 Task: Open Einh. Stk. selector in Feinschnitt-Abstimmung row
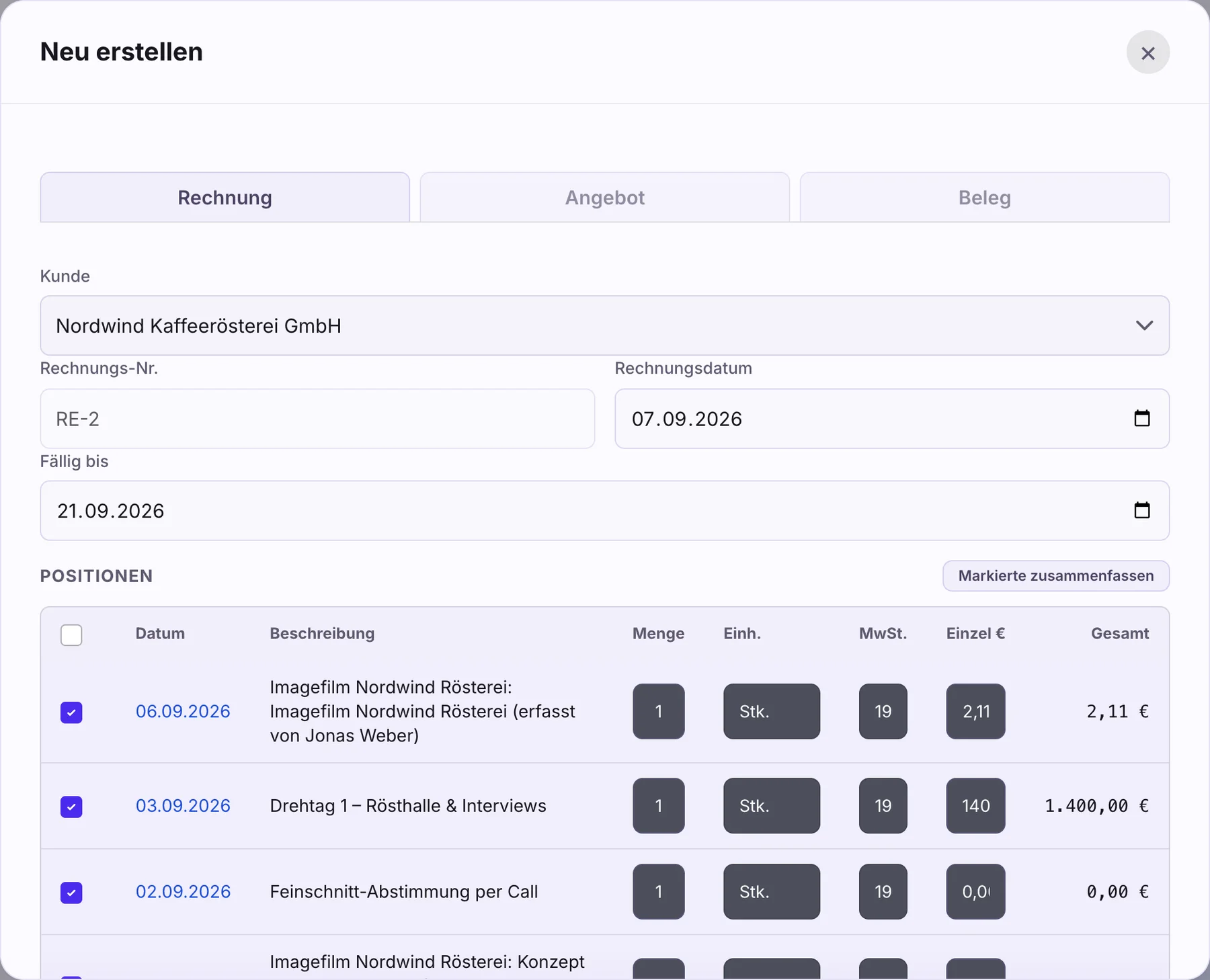pyautogui.click(x=771, y=891)
